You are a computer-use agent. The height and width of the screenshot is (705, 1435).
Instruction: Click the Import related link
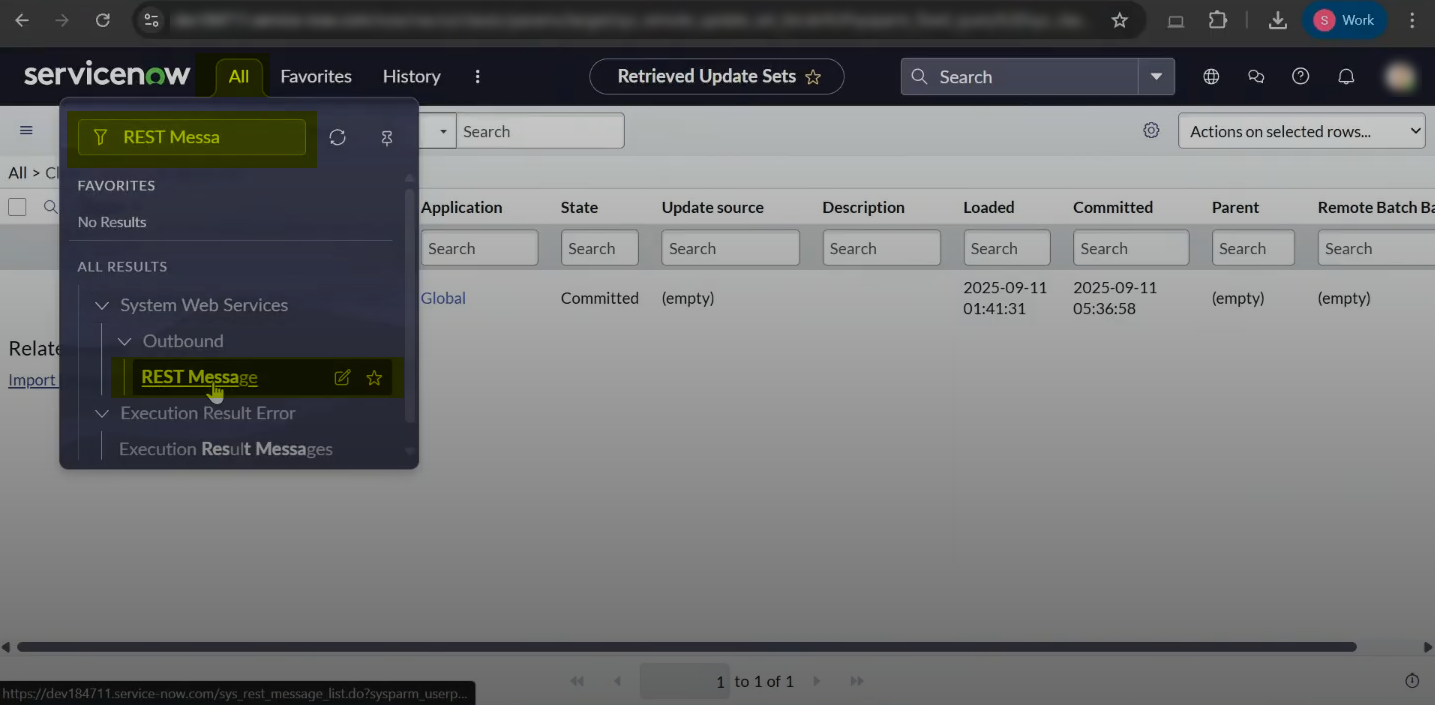point(32,380)
